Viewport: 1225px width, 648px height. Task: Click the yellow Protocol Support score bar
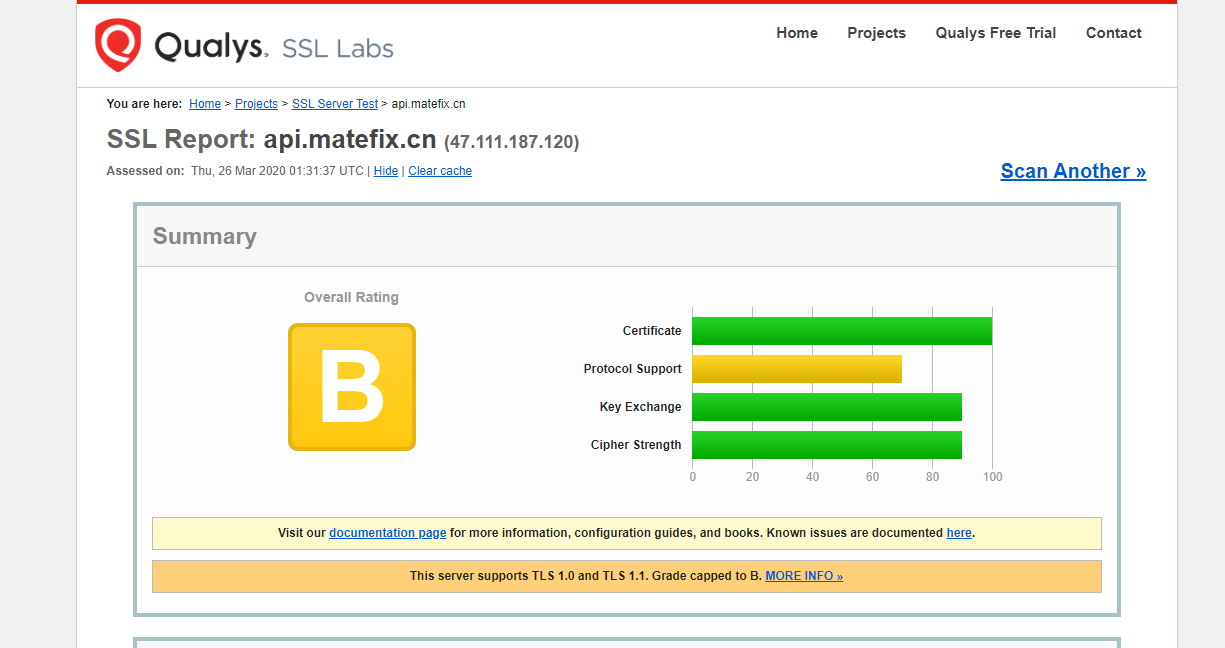click(x=797, y=369)
